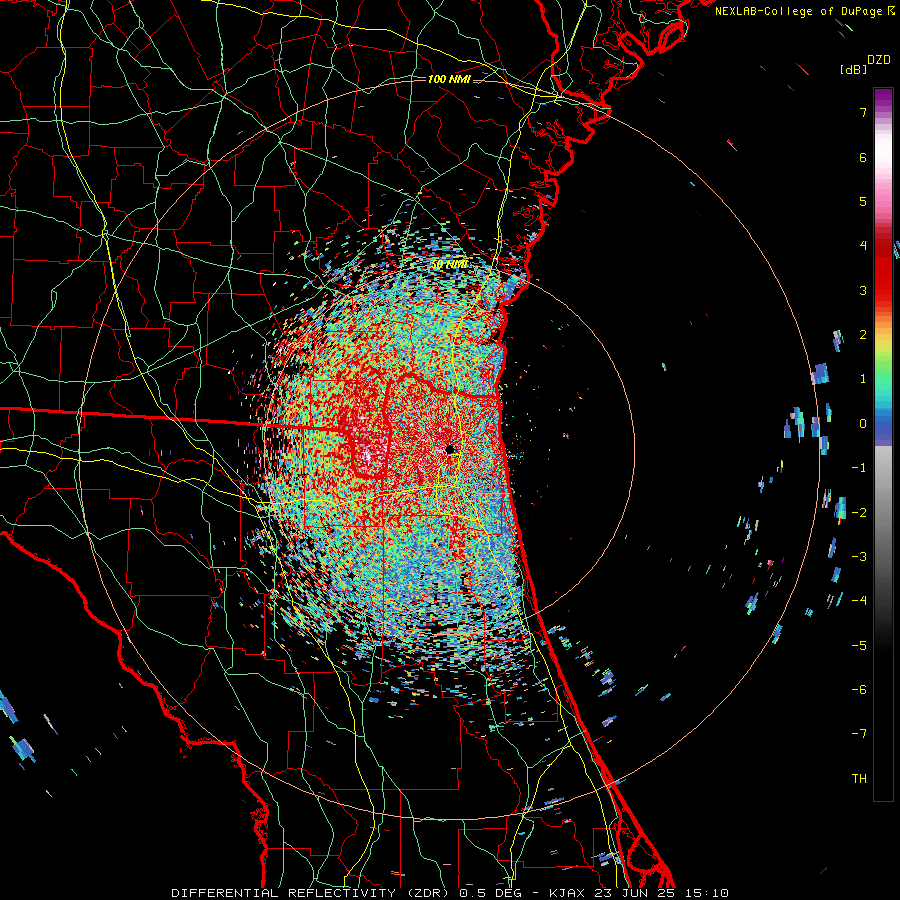Screen dimensions: 900x900
Task: Click the -7 value on the color scale
Action: [859, 734]
